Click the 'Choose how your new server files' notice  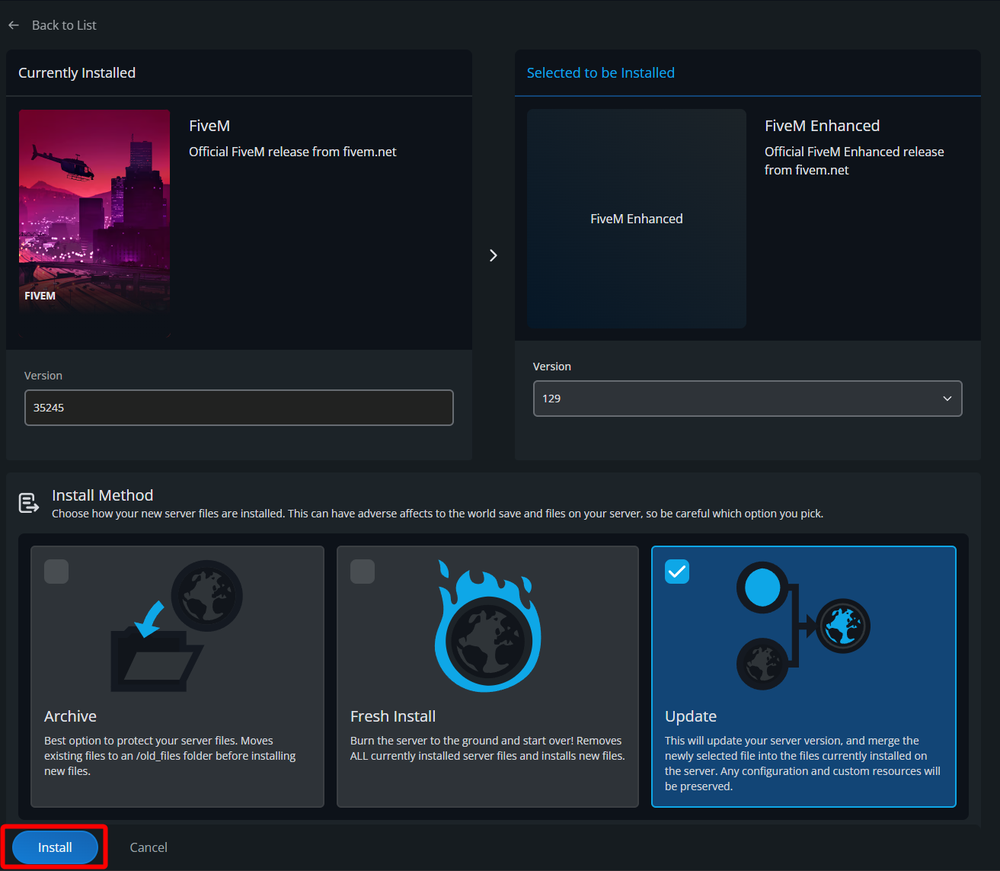click(x=438, y=513)
